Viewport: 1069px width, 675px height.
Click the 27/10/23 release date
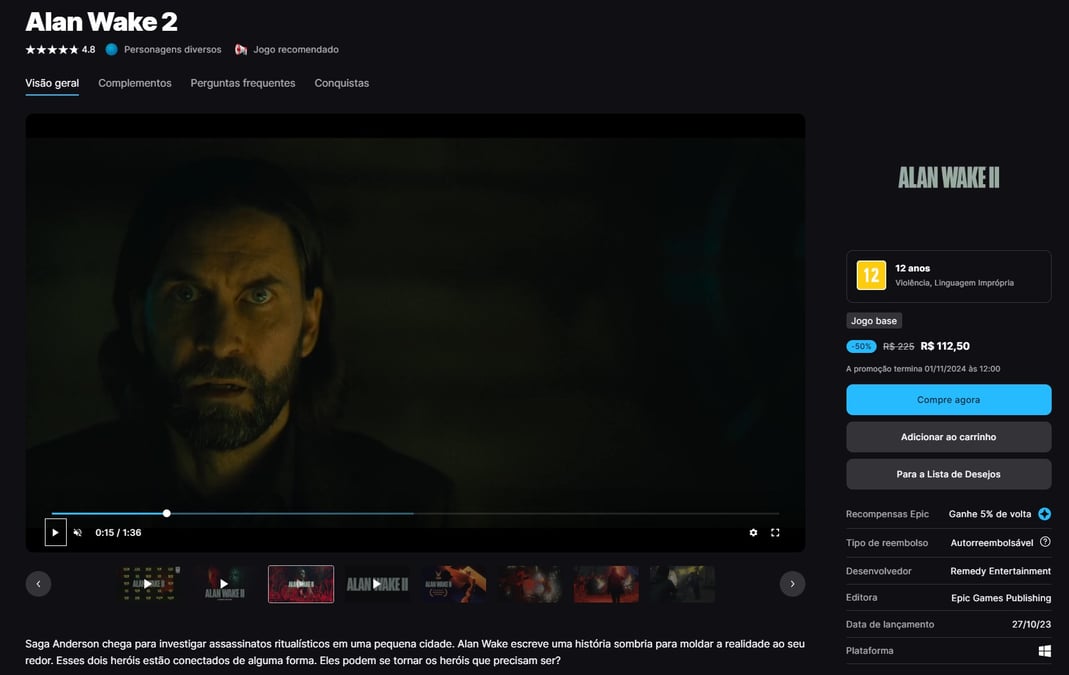[1032, 625]
